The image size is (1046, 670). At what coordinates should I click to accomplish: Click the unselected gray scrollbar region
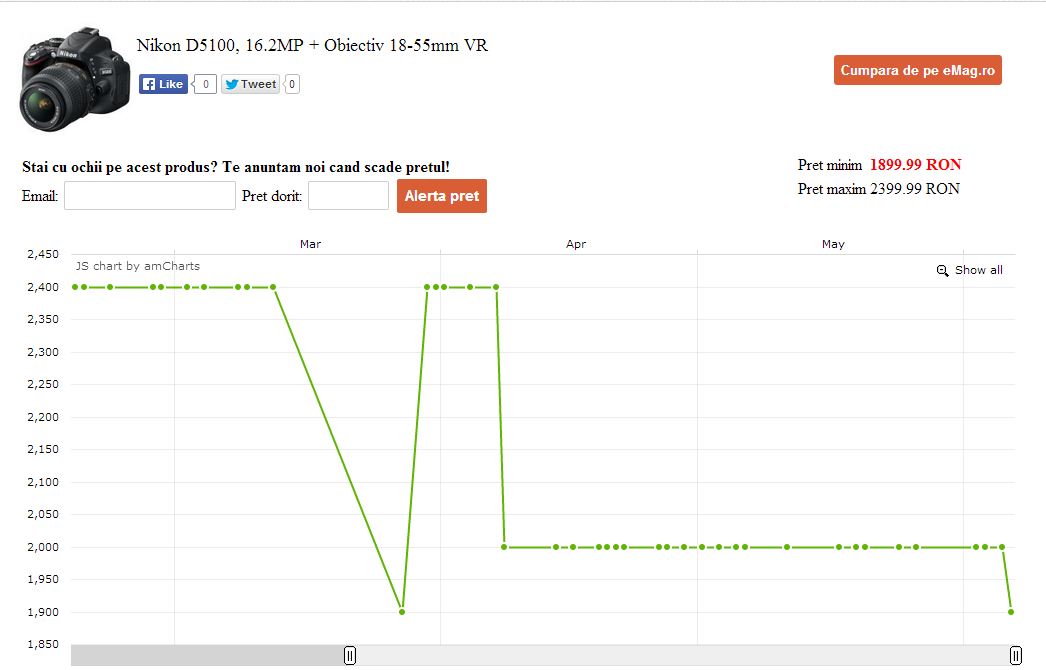point(207,655)
